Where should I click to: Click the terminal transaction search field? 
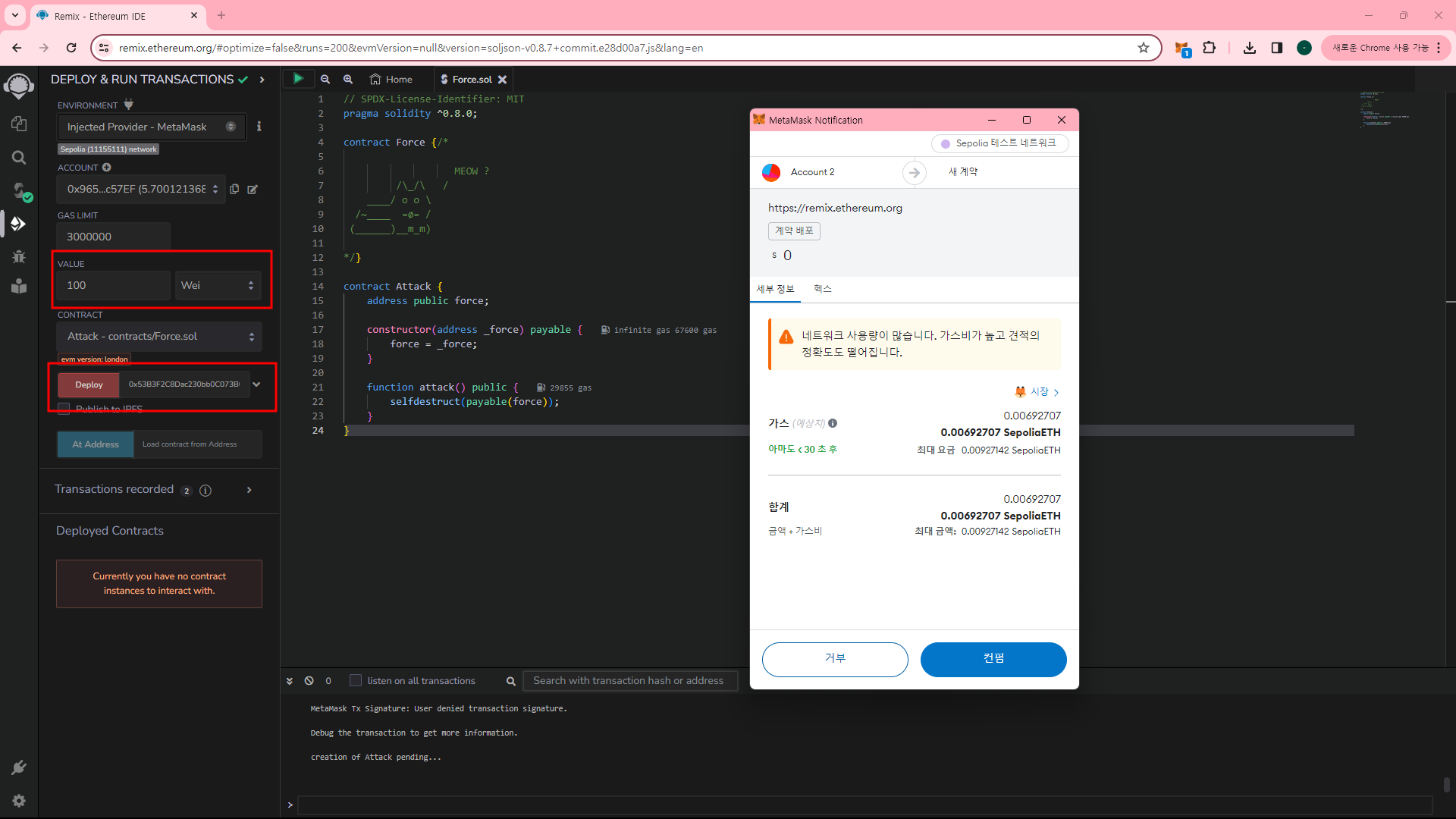click(x=629, y=681)
